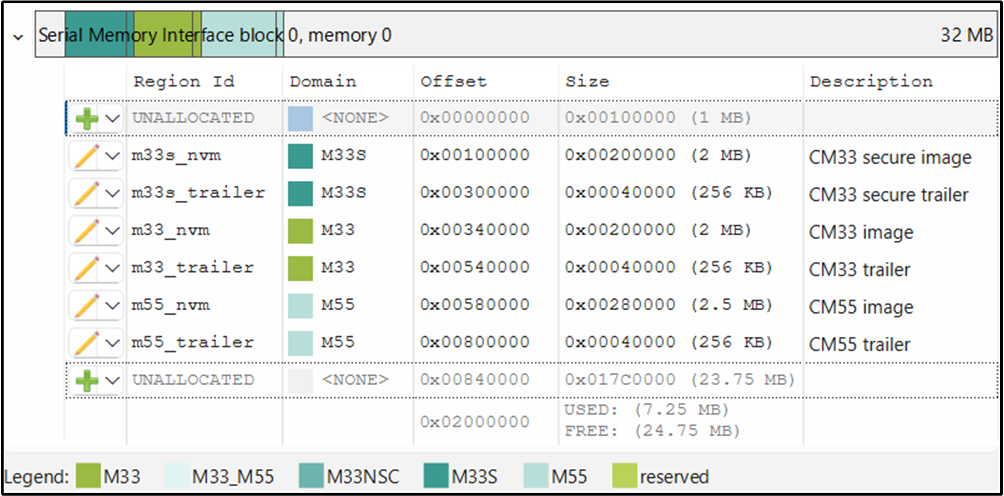Click the green plus icon in last UNALLOCATED row

click(88, 380)
